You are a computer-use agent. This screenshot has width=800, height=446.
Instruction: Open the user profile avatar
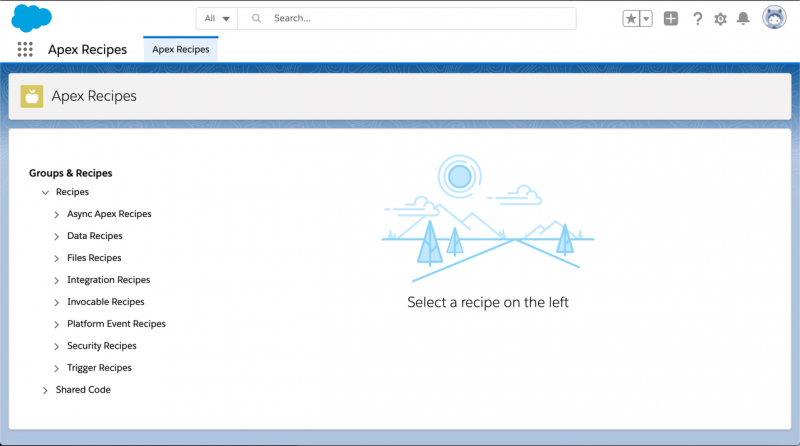pos(774,18)
